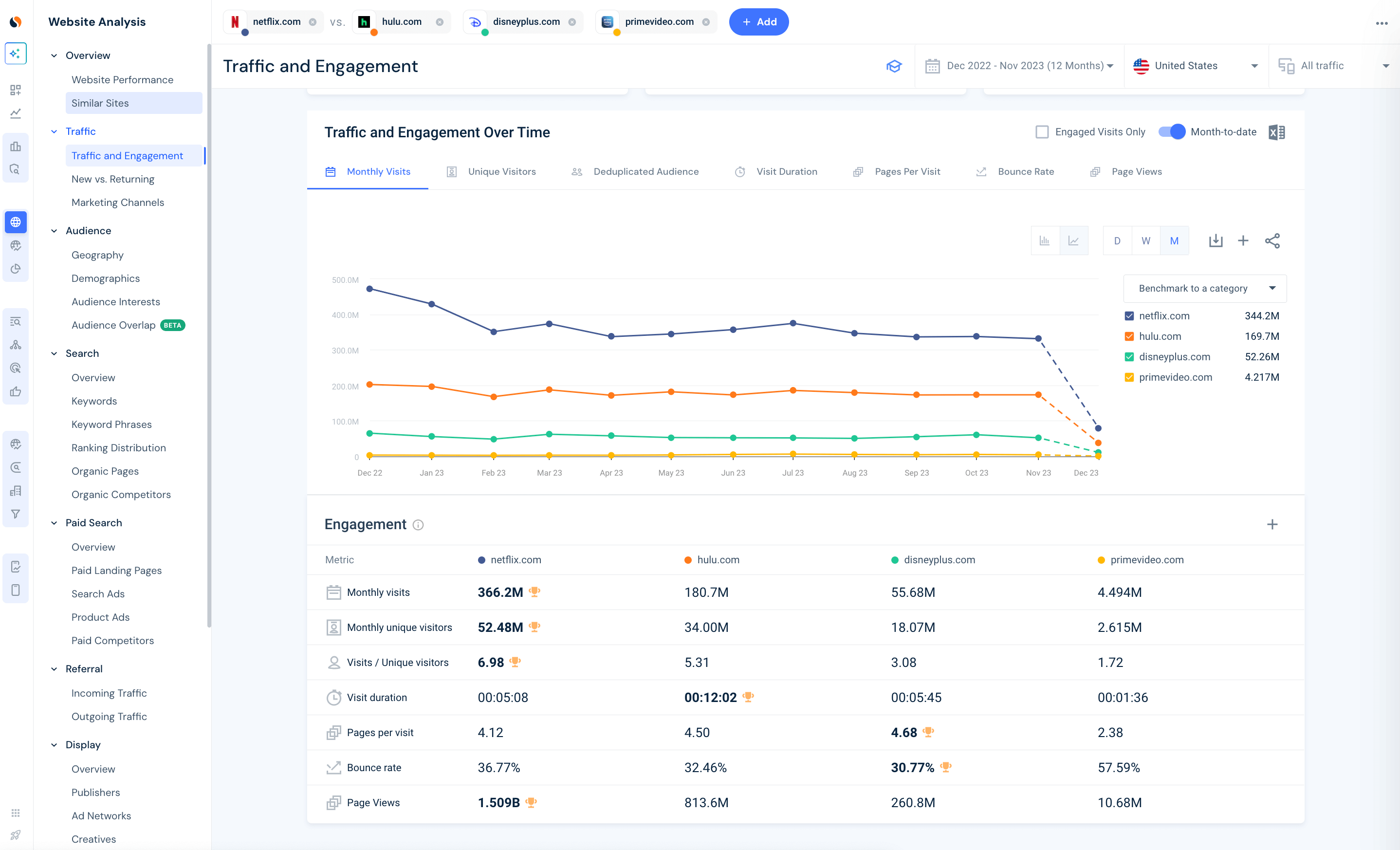1400x850 pixels.
Task: Remove netflix.com from comparison
Action: 313,21
